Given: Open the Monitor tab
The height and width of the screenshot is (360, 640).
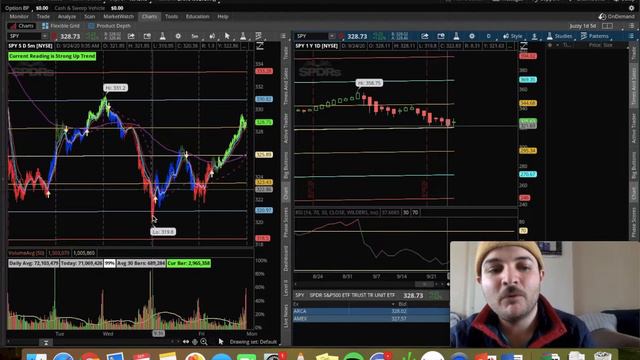Looking at the screenshot, I should [x=19, y=17].
